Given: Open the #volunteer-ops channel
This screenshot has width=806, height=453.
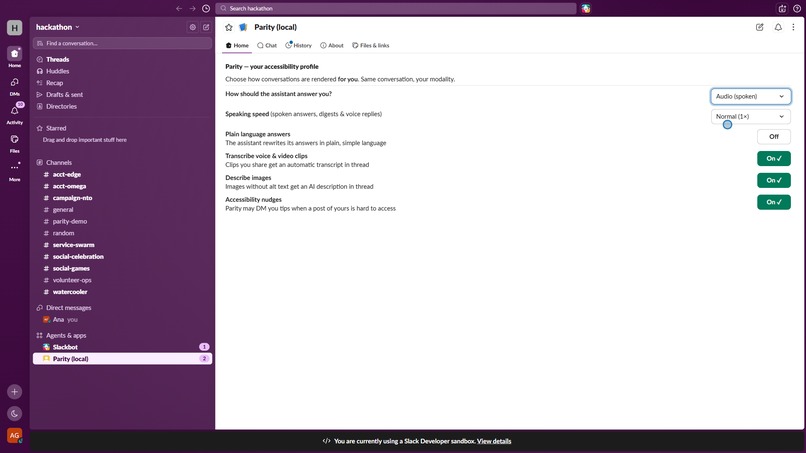Looking at the screenshot, I should pos(122,280).
